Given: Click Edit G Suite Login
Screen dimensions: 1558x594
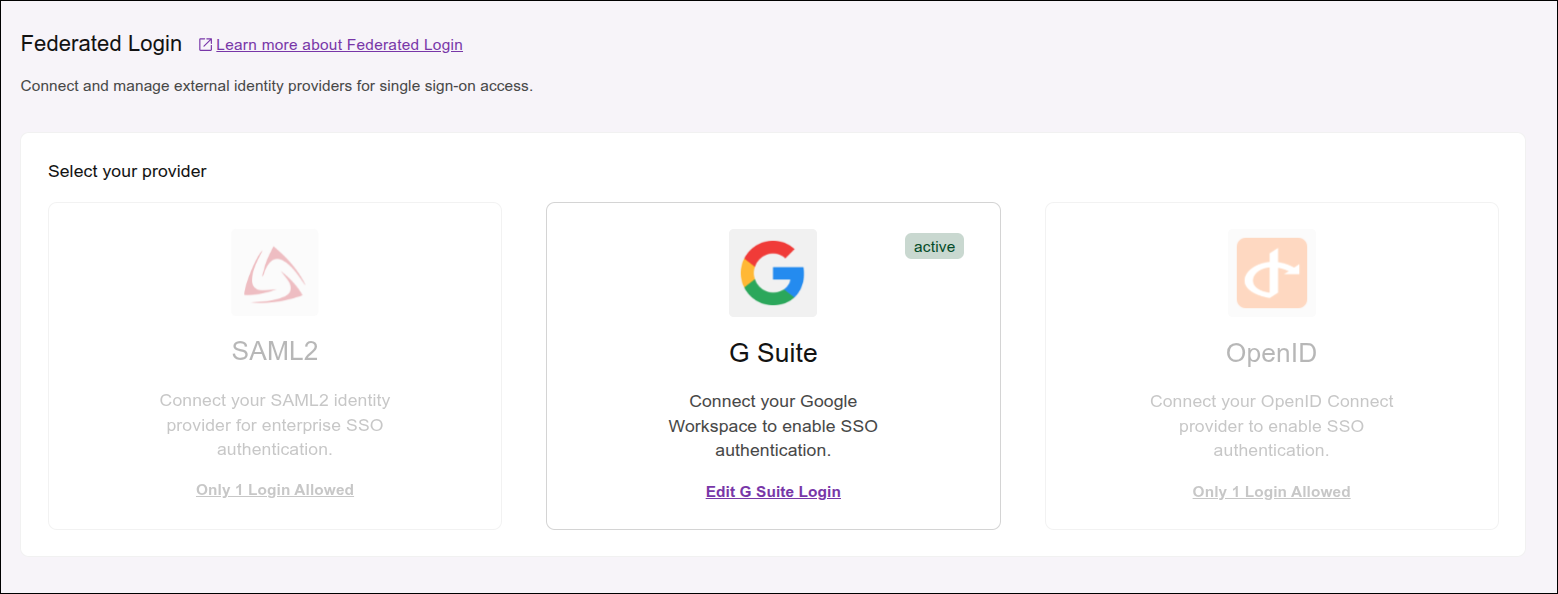Looking at the screenshot, I should click(x=772, y=491).
